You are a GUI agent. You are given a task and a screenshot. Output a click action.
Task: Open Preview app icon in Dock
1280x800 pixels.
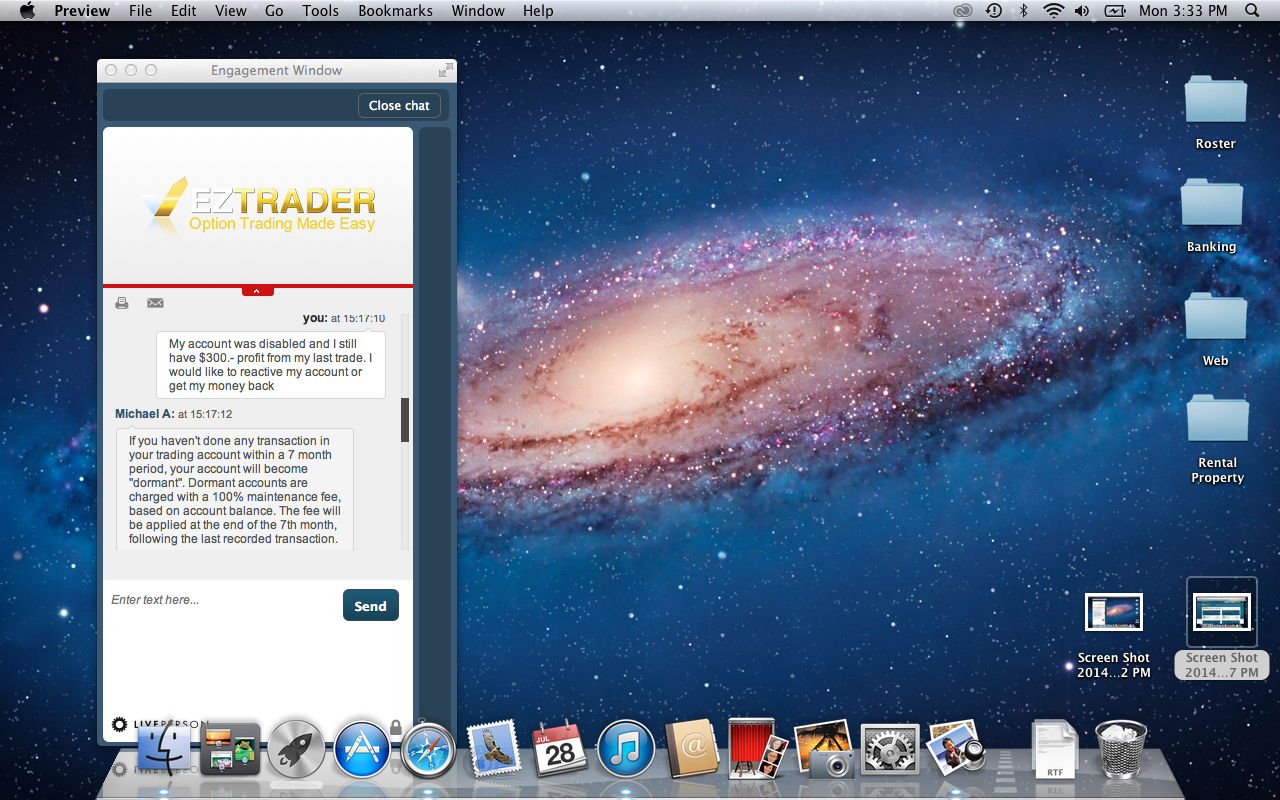coord(955,747)
